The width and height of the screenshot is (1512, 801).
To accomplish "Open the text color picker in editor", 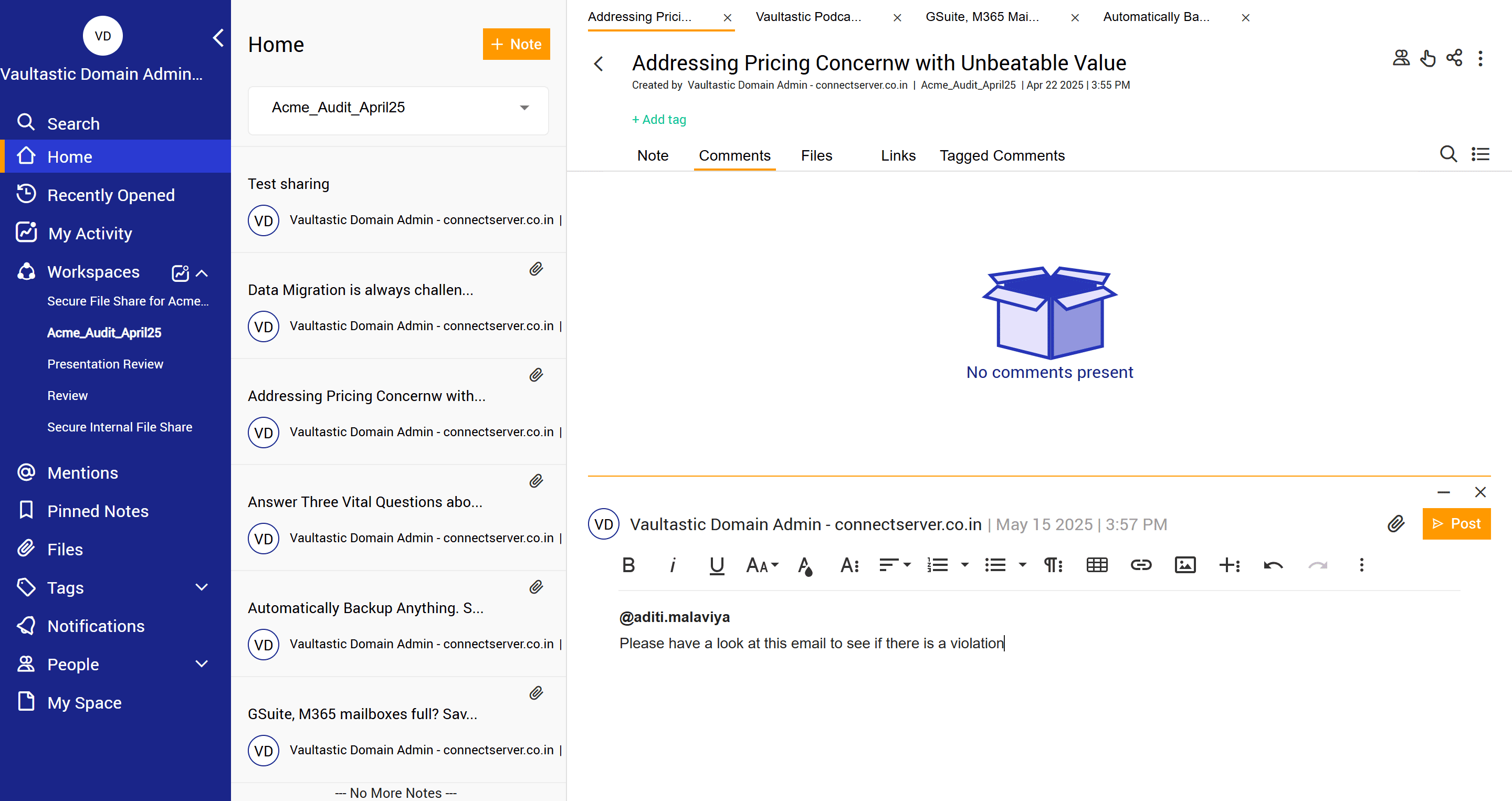I will pos(805,566).
